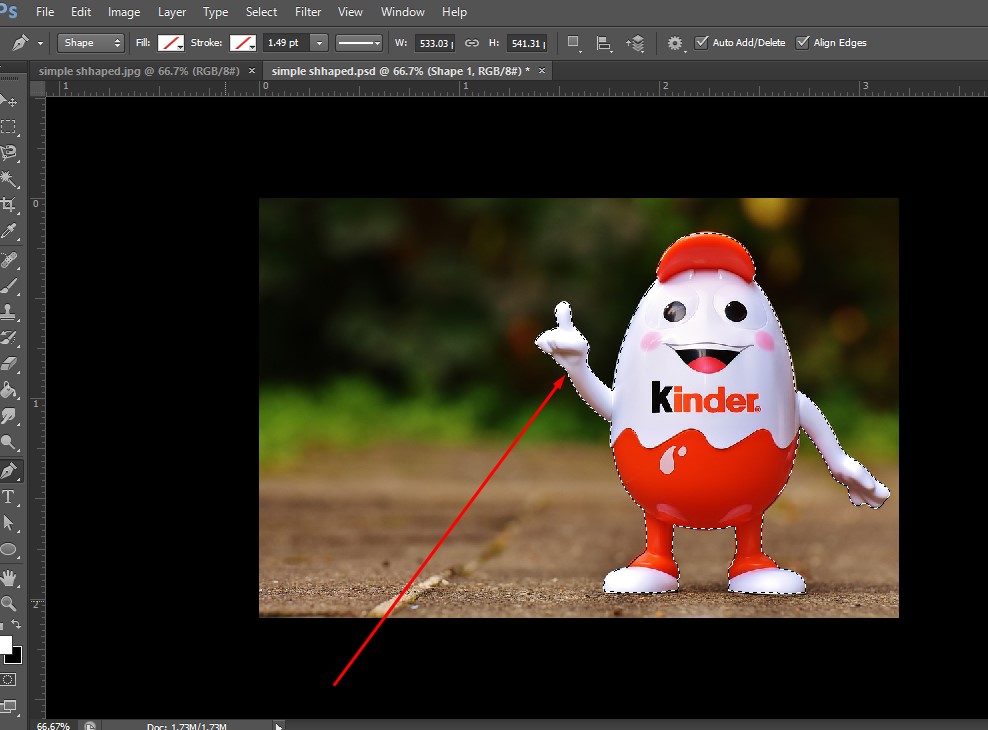
Task: Select the Smudge tool
Action: 9,416
